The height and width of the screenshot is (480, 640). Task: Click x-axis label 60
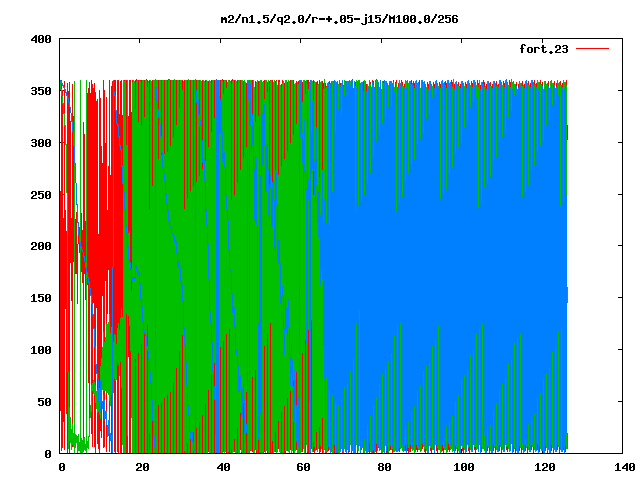pos(303,467)
